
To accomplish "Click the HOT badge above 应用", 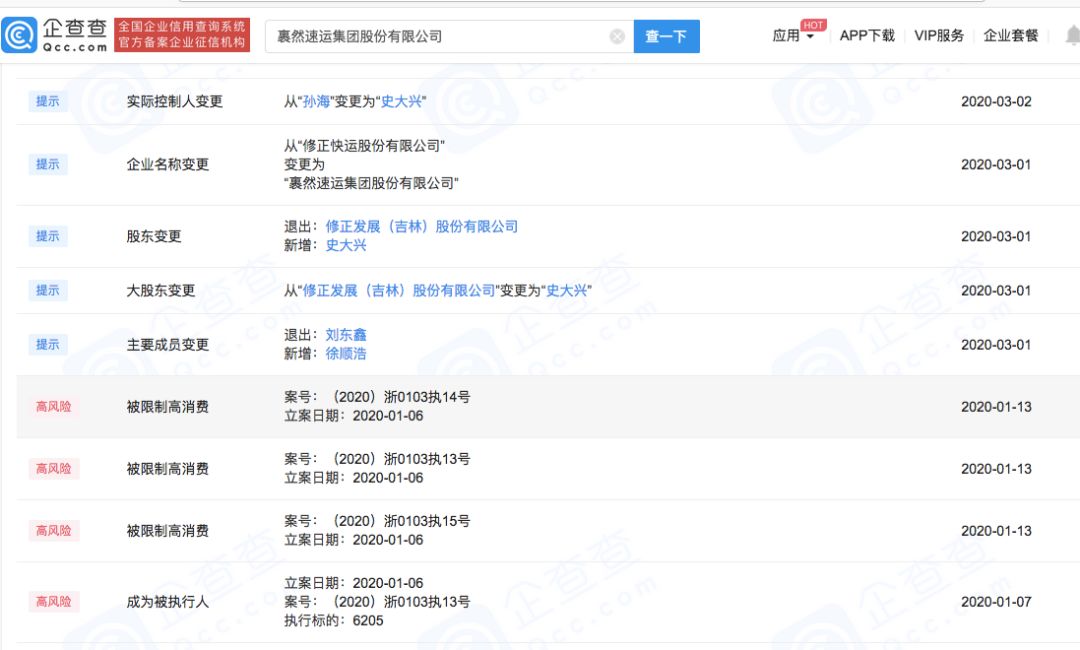I will coord(813,24).
